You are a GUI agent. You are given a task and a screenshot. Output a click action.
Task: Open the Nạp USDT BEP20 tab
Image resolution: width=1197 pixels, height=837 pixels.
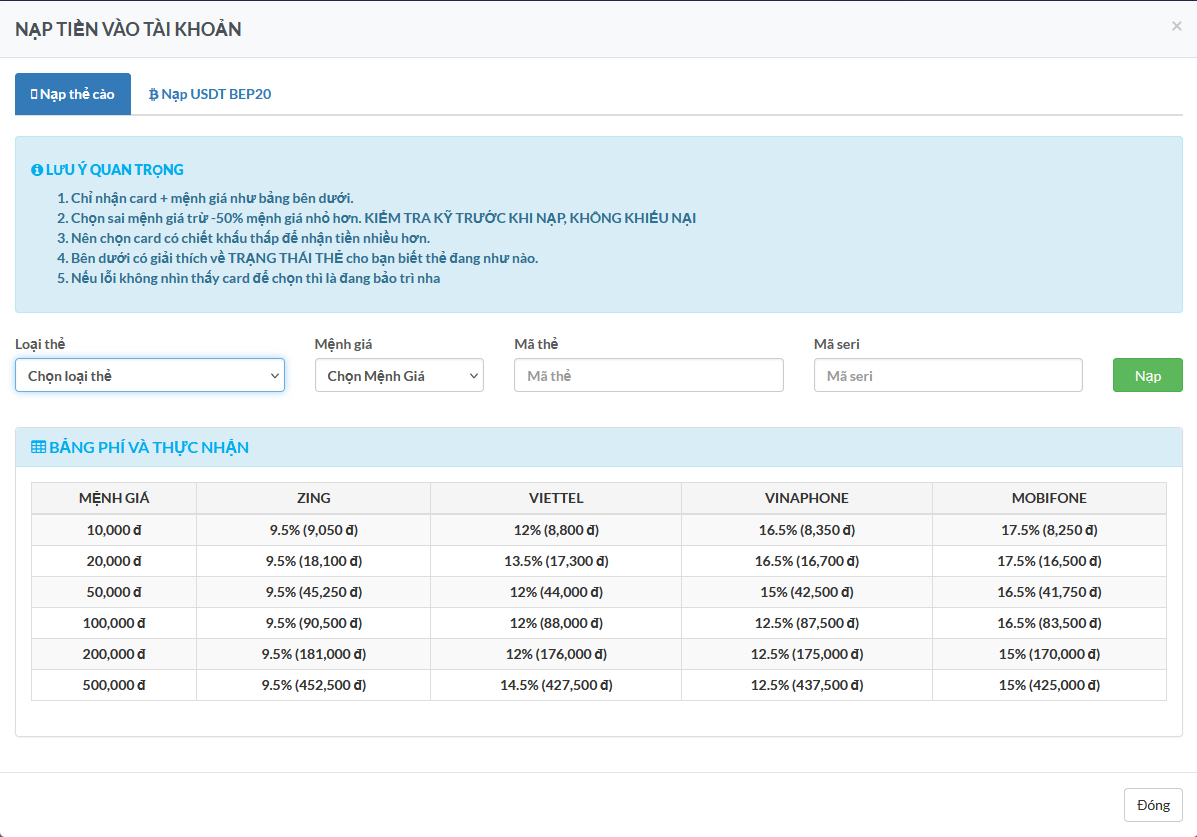coord(210,94)
